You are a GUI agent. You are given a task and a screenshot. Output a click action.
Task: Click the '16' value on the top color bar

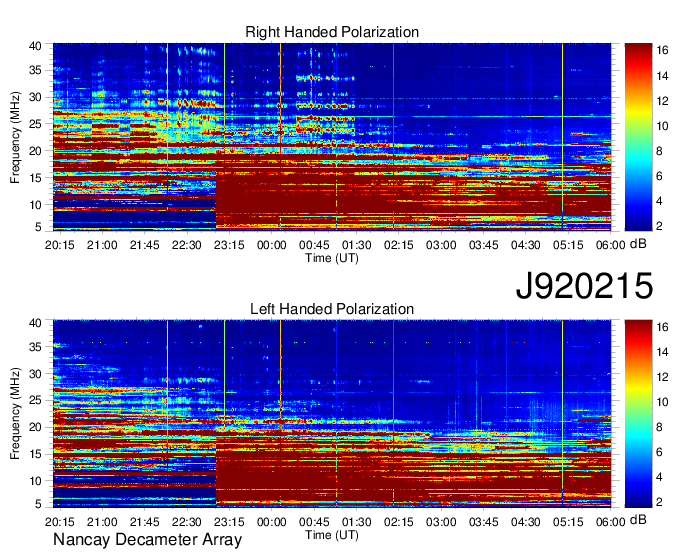[x=662, y=50]
